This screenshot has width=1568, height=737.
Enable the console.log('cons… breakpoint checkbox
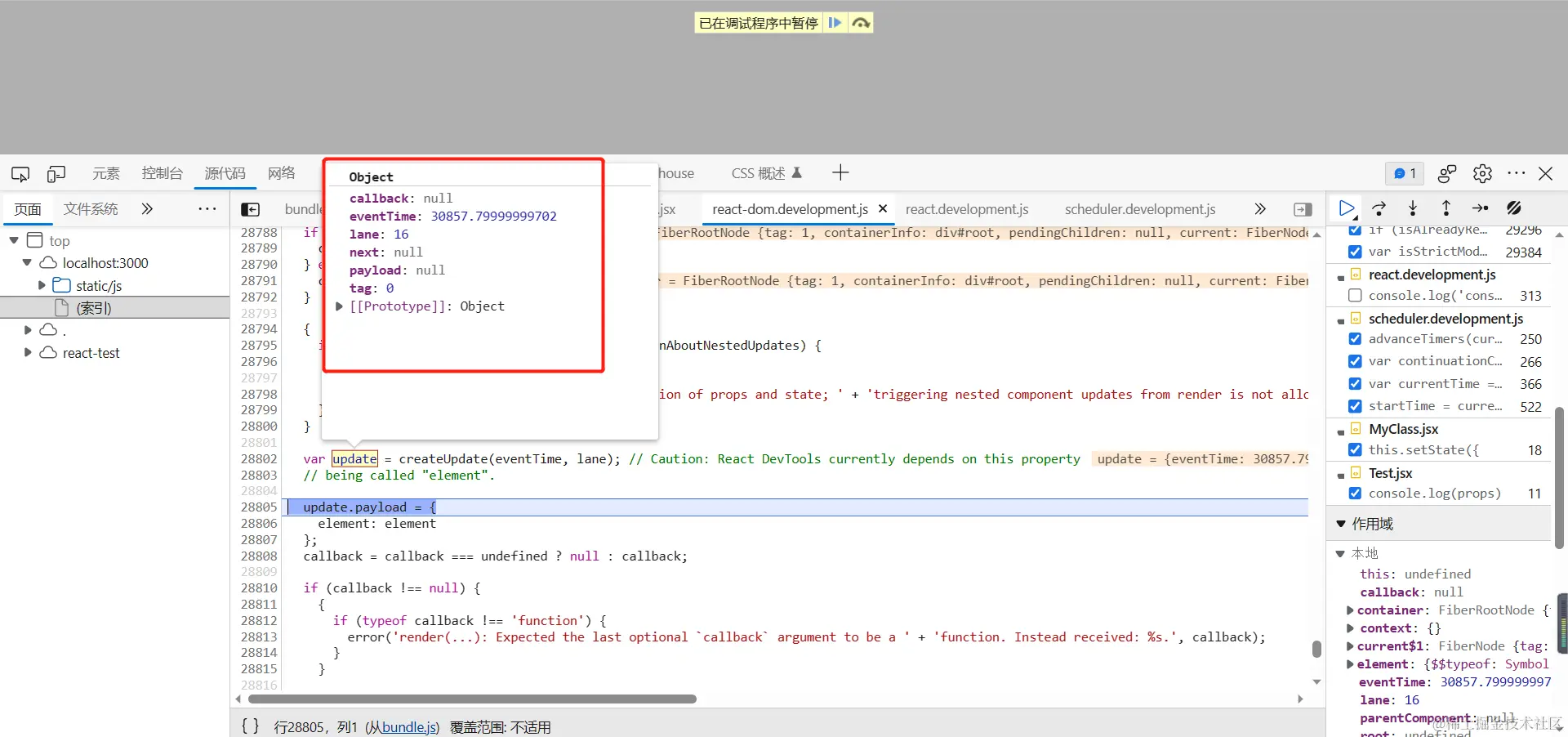pos(1355,295)
